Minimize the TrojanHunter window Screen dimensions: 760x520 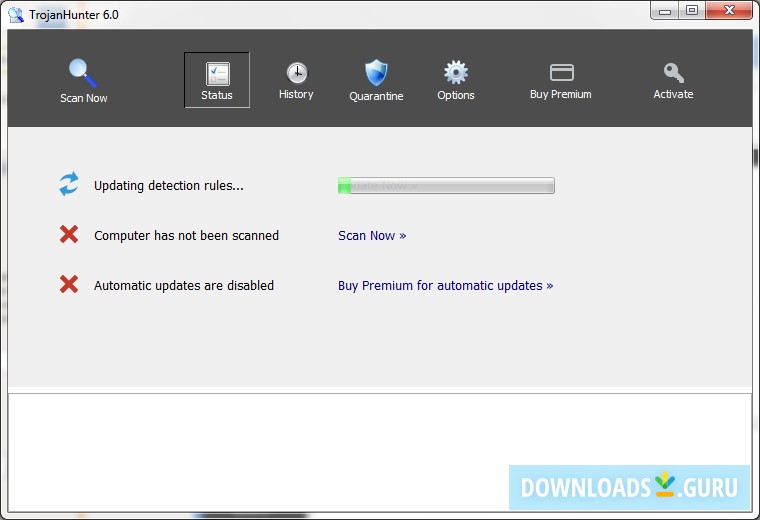coord(665,11)
